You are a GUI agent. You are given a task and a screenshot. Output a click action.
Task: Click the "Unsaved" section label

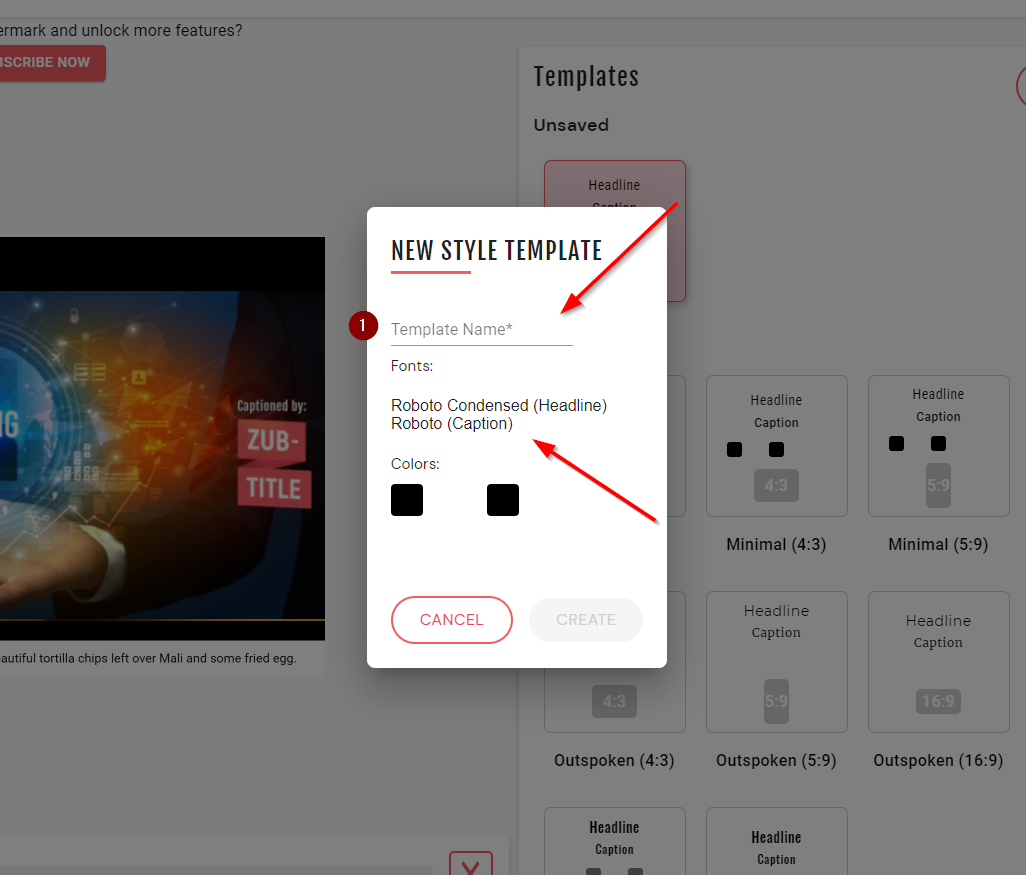click(571, 125)
